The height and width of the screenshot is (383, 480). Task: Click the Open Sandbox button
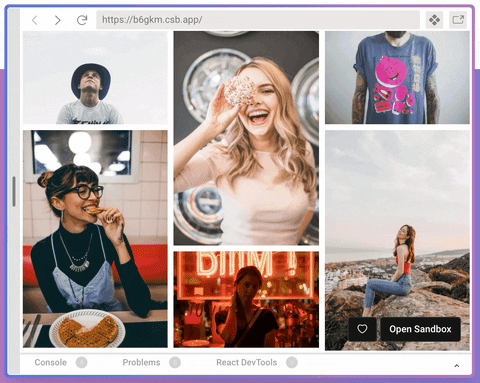(420, 329)
